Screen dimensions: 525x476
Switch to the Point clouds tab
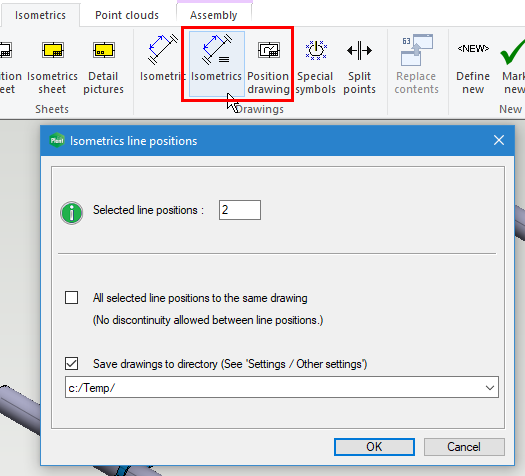click(127, 15)
